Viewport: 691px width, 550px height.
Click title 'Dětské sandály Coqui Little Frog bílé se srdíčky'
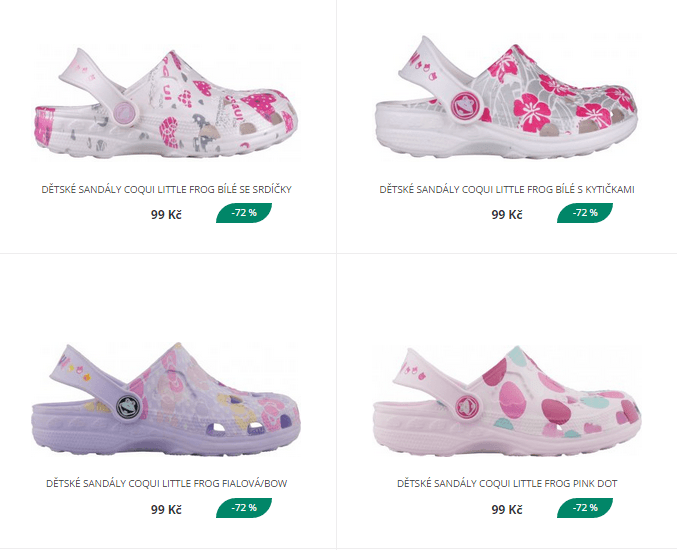(x=167, y=190)
